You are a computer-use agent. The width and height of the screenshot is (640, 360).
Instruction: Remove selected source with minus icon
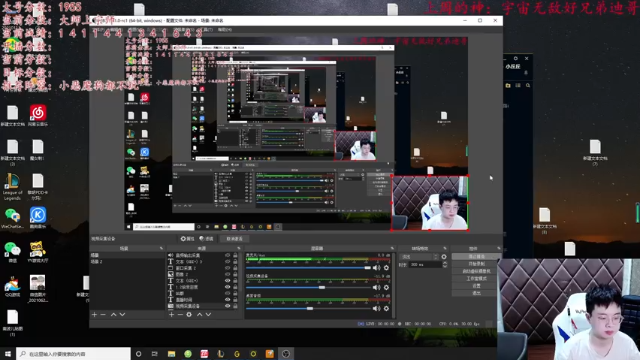180,315
